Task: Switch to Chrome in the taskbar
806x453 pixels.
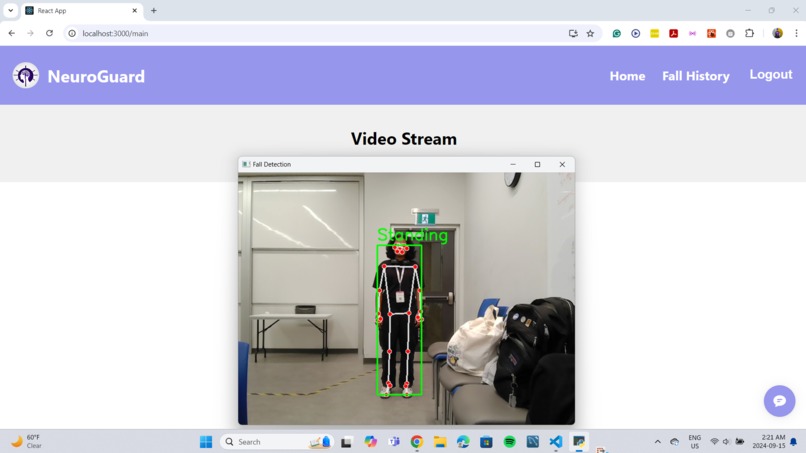Action: [417, 442]
